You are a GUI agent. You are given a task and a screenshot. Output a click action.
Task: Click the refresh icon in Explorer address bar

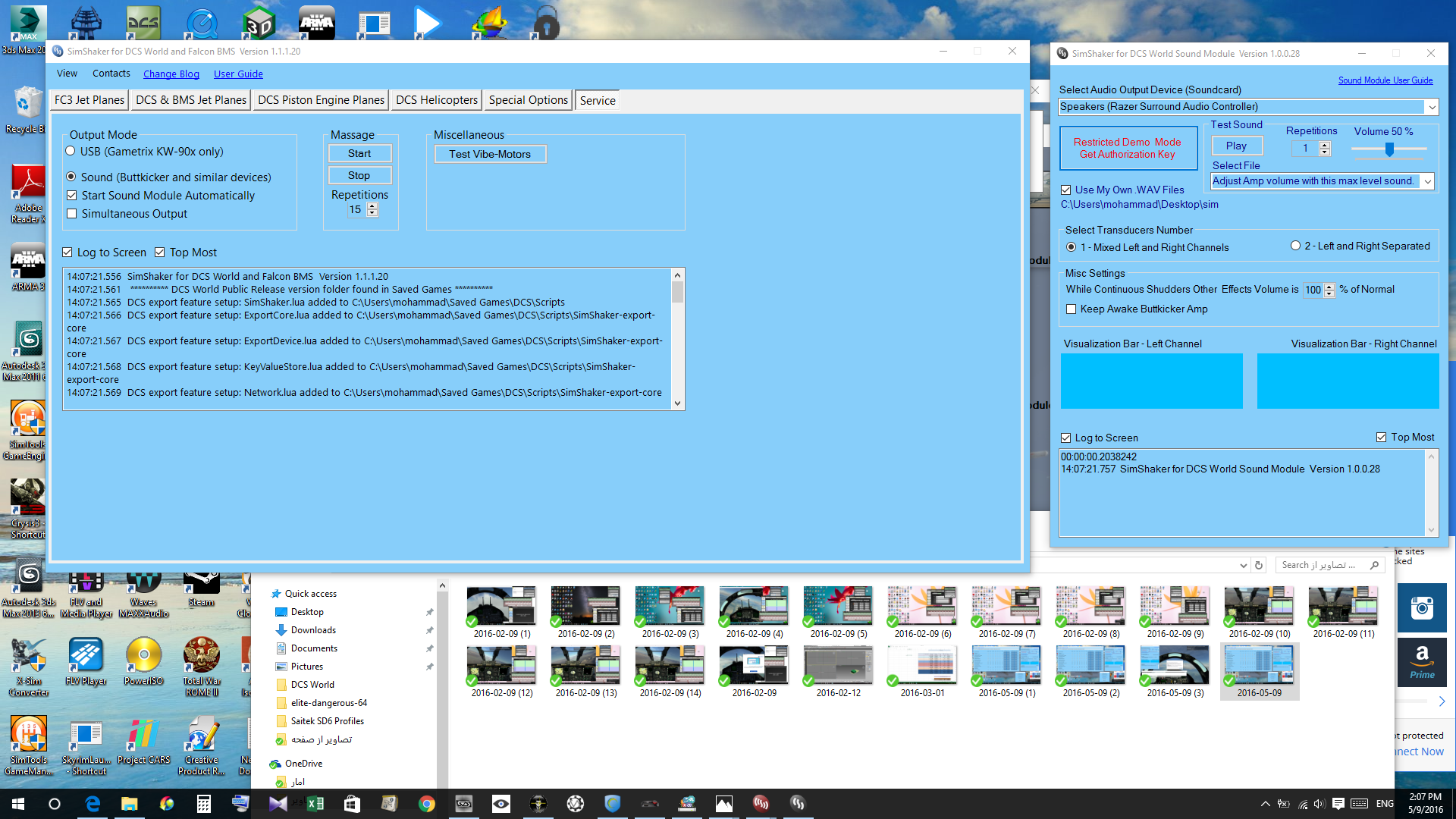coord(1259,565)
